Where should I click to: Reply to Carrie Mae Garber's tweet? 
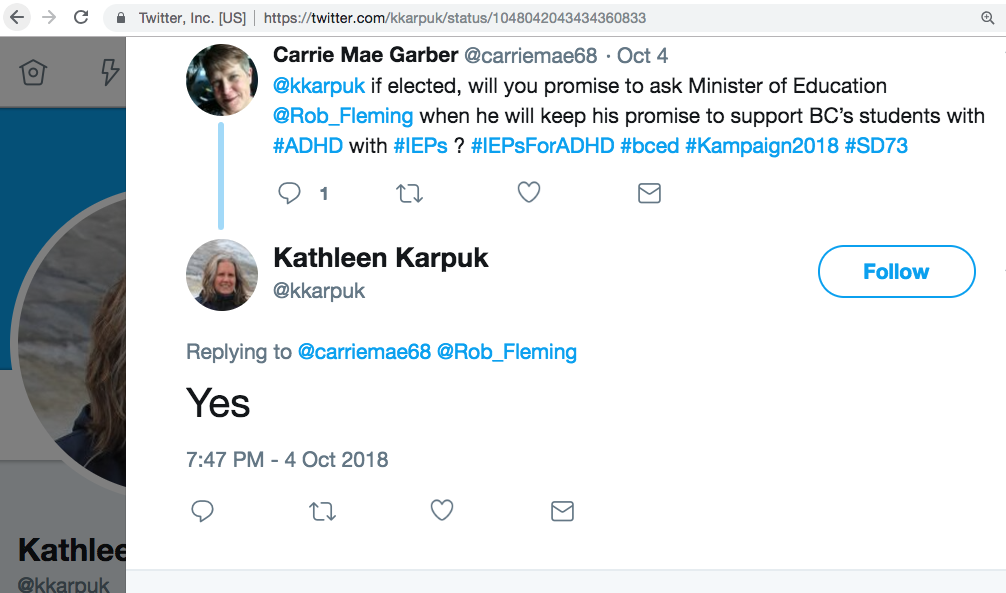point(290,194)
